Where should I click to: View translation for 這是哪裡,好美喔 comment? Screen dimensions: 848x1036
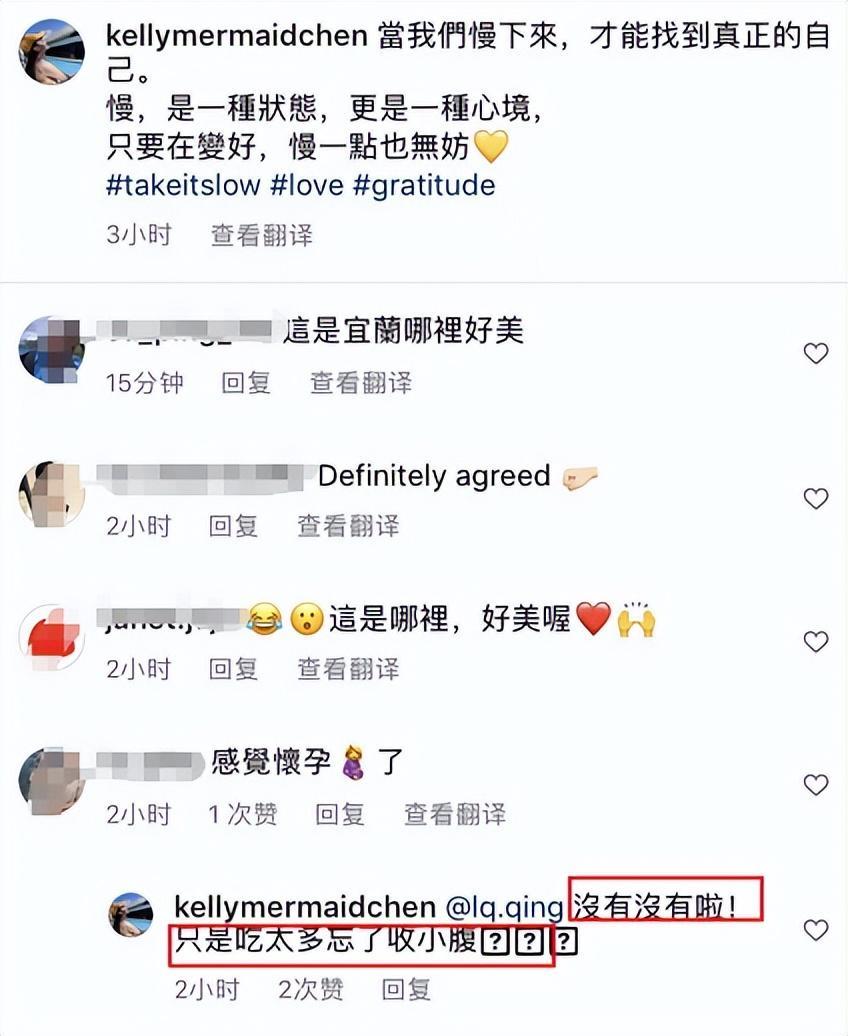(x=348, y=669)
